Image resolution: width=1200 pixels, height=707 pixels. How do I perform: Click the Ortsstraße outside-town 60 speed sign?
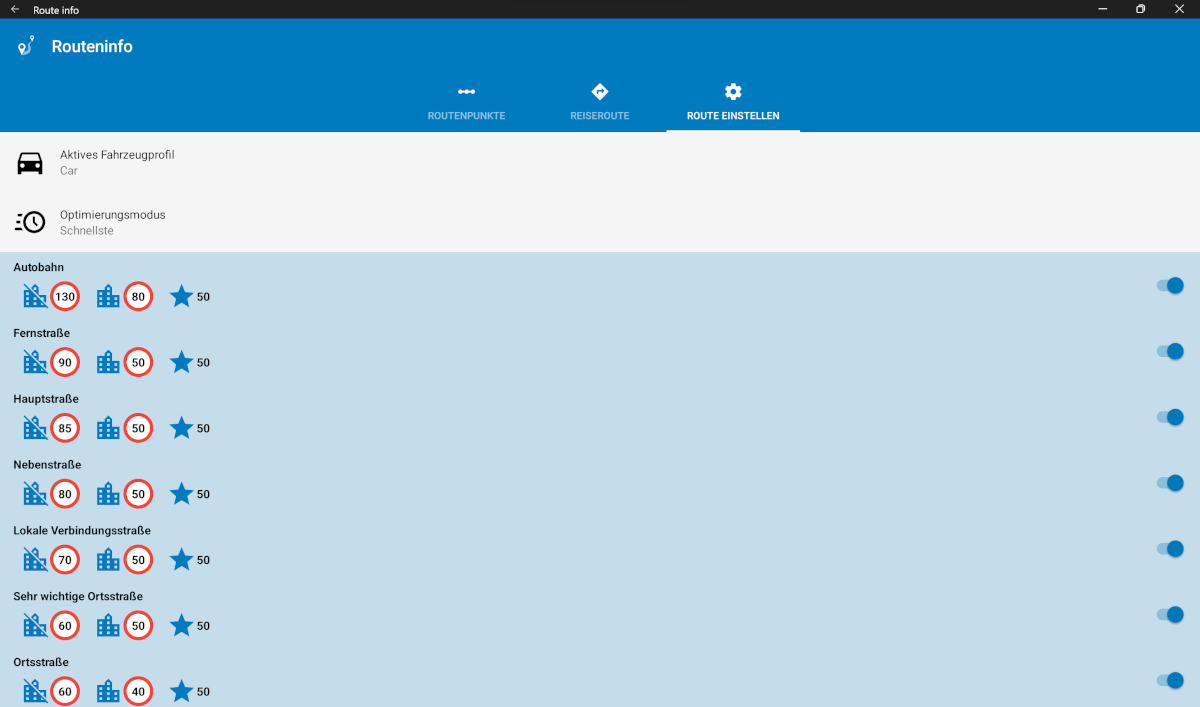pos(65,692)
